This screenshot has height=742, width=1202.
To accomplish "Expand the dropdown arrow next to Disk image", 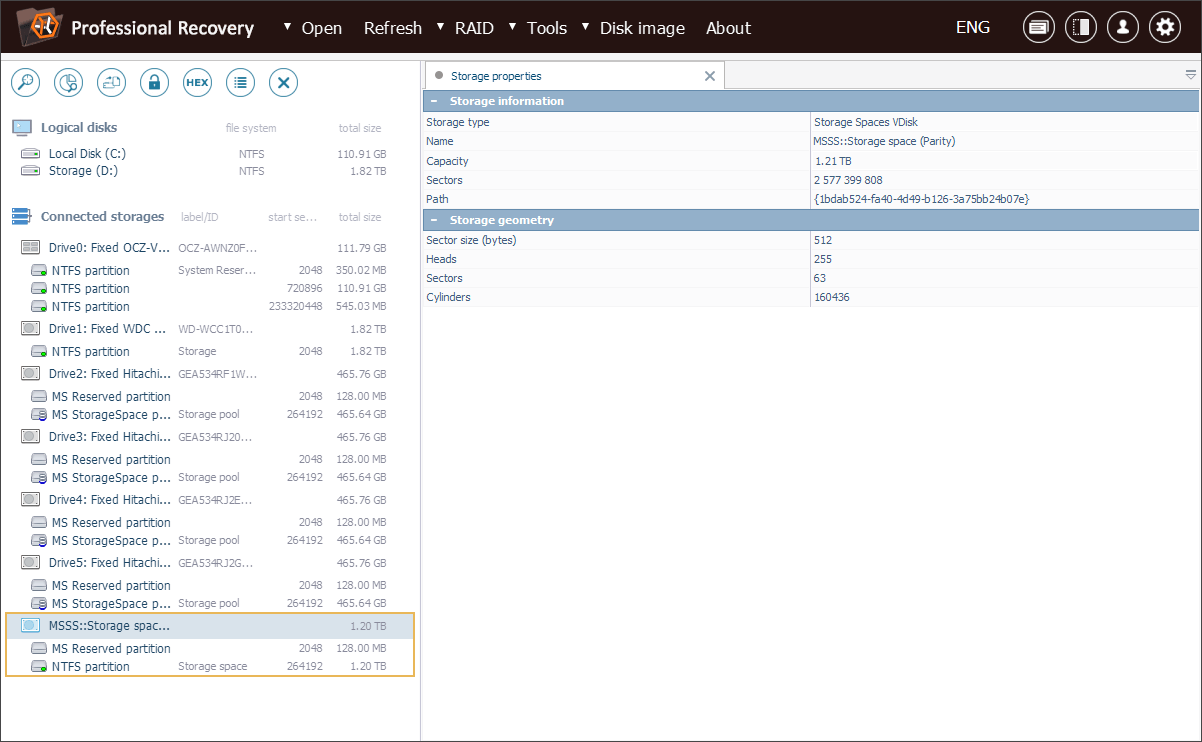I will (x=586, y=26).
